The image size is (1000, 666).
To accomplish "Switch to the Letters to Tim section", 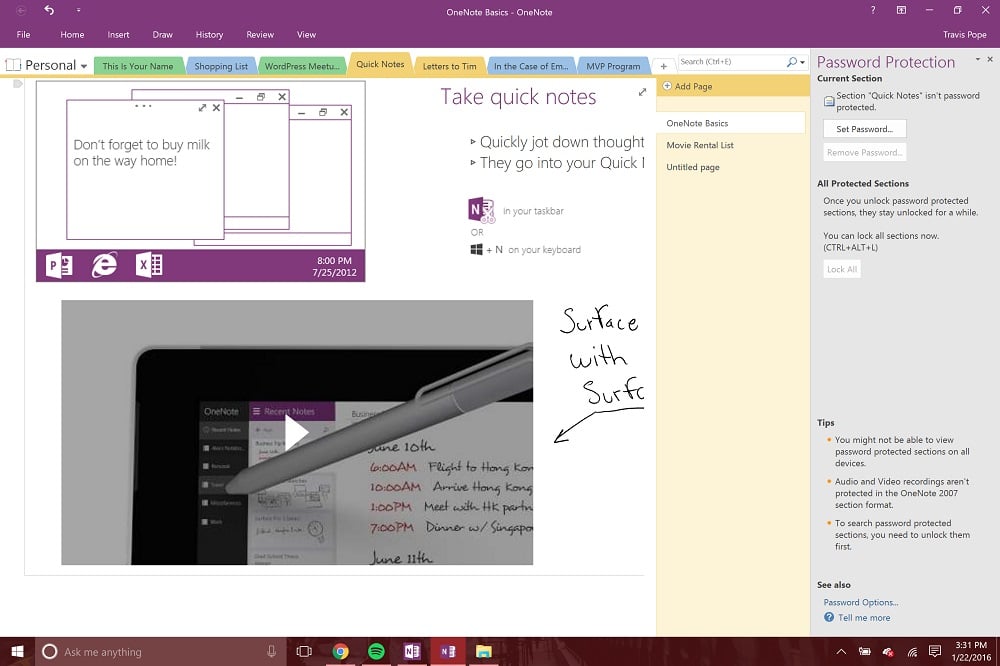I will (x=449, y=65).
